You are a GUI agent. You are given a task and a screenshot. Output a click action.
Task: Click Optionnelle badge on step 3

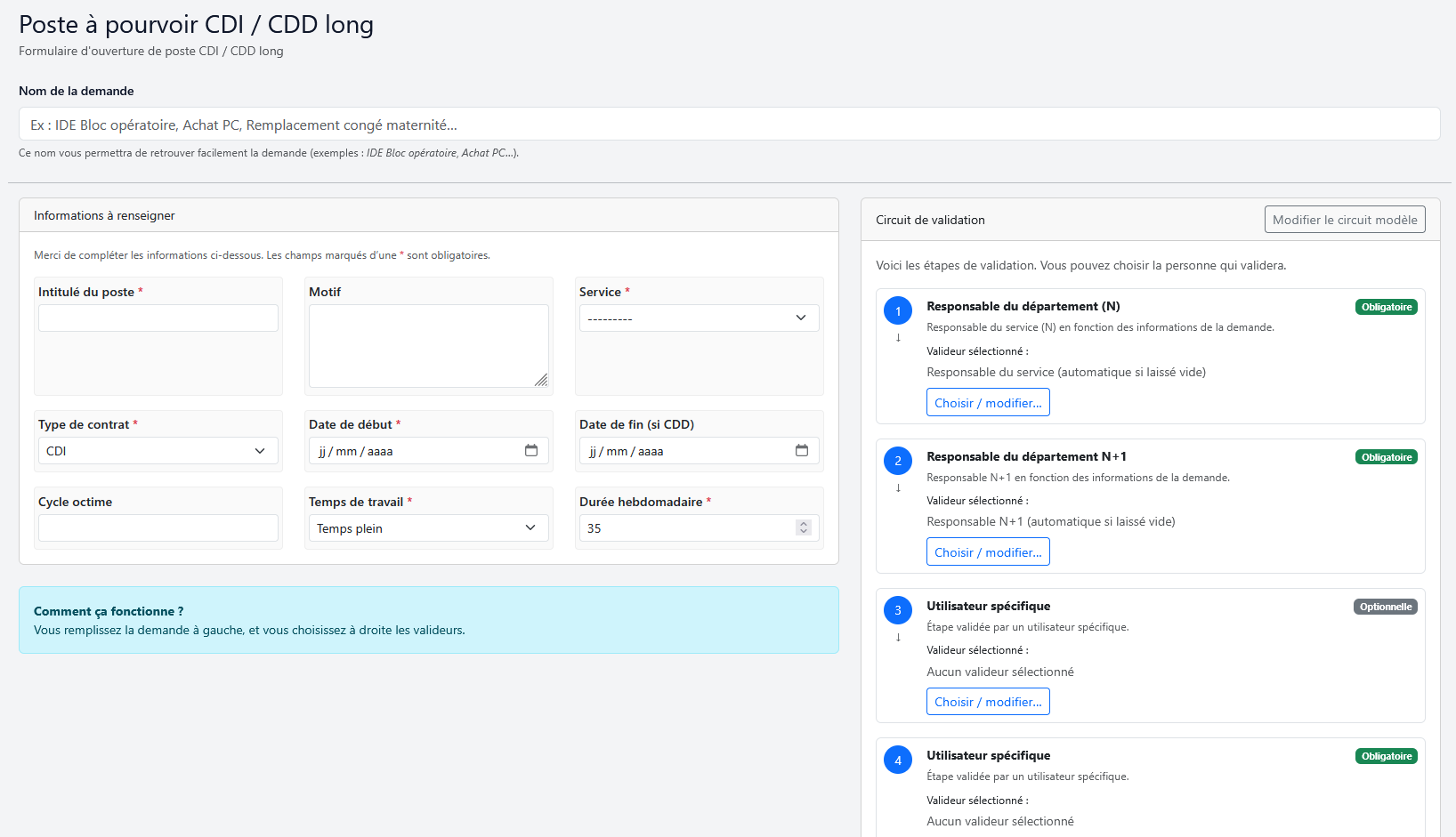tap(1386, 607)
